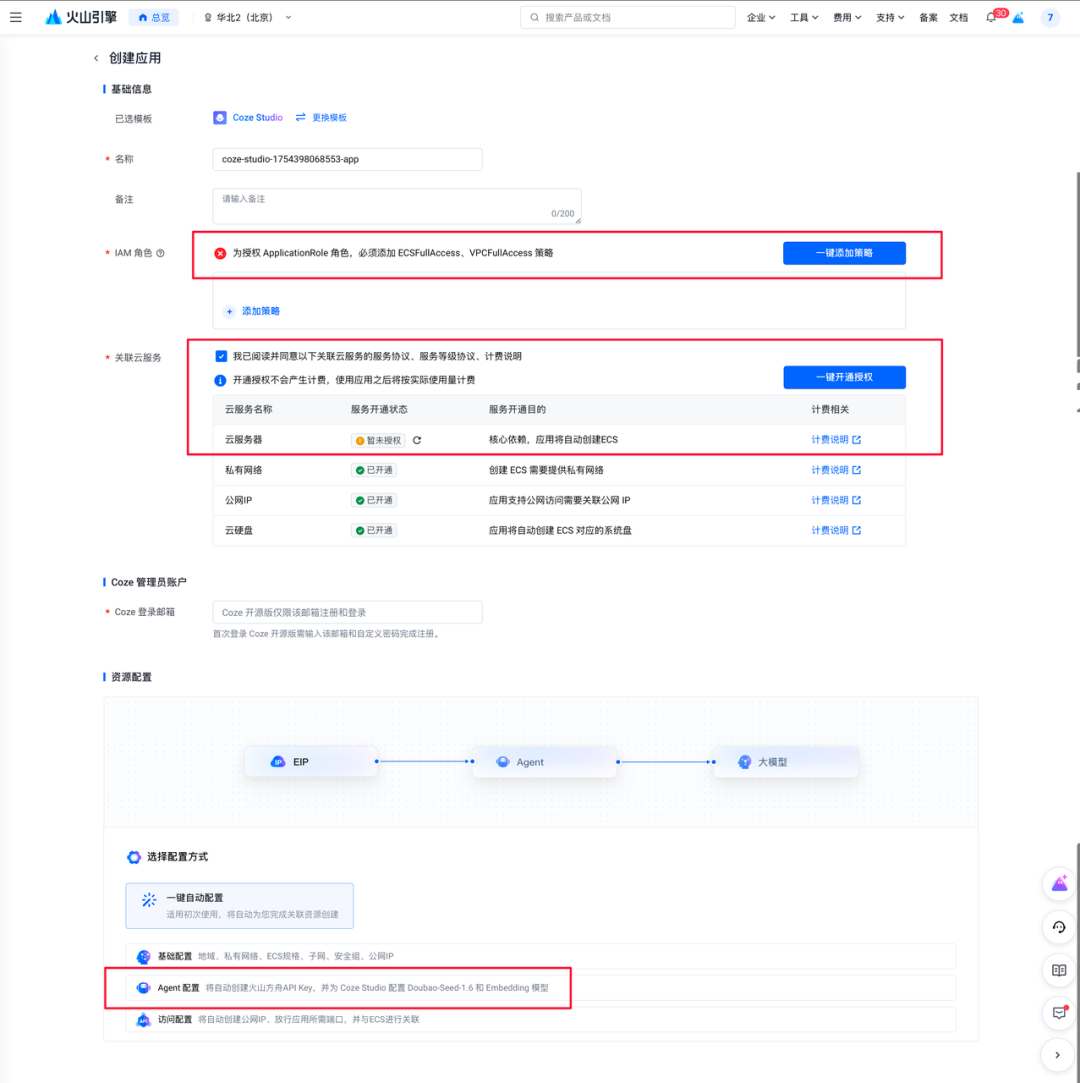Open the documentation book icon on right sidebar
This screenshot has height=1083, width=1080.
pos(1059,970)
